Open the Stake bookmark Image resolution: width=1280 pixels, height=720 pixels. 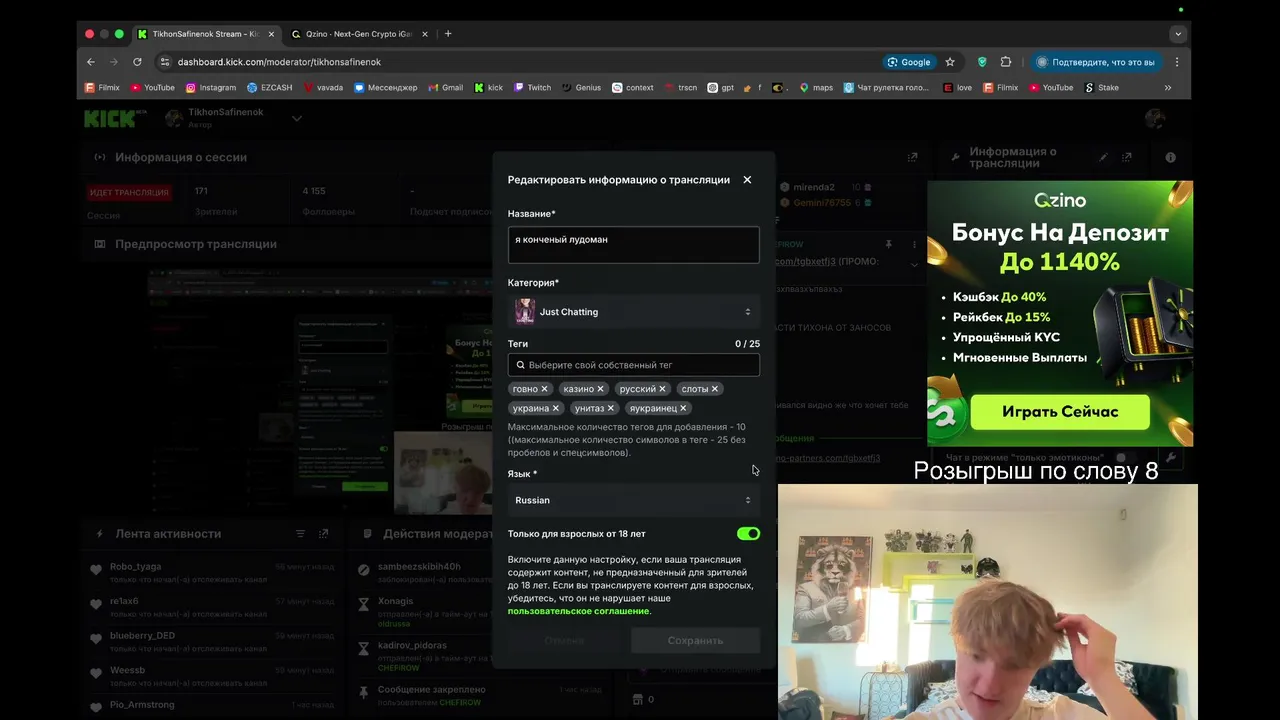1102,88
